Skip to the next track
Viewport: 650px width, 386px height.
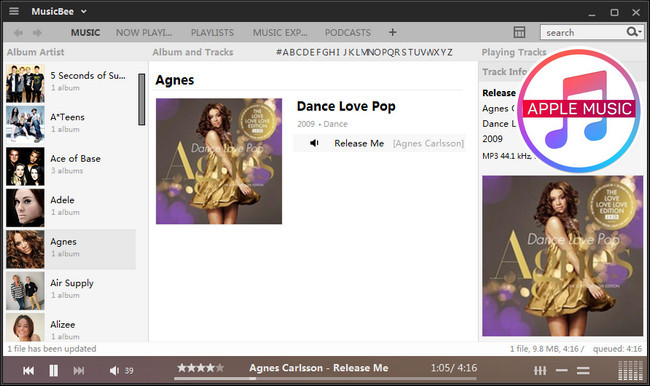79,371
